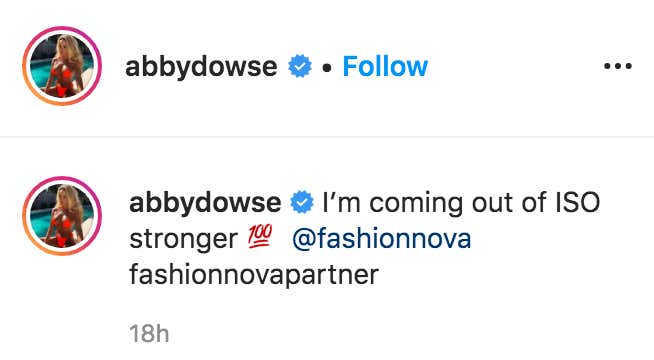This screenshot has width=654, height=360.
Task: Follow the abbydowse account
Action: [385, 66]
